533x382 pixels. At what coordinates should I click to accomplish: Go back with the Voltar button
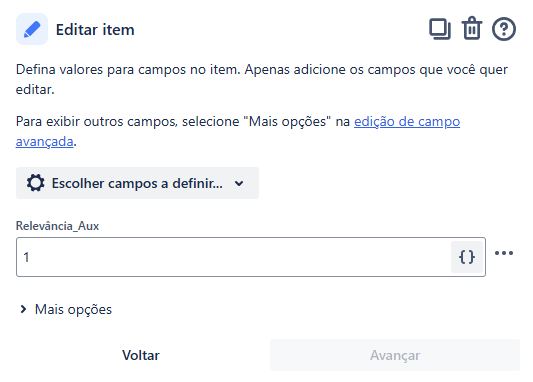point(141,355)
